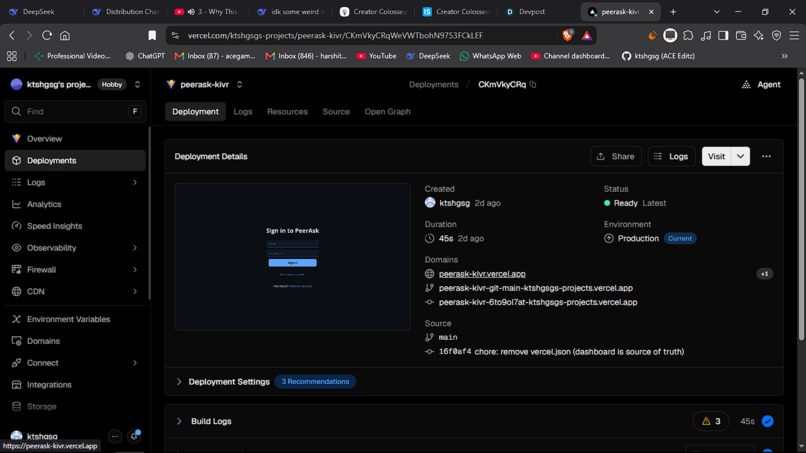The height and width of the screenshot is (453, 806).
Task: Click the 3 warnings badge in Build Logs
Action: (711, 421)
